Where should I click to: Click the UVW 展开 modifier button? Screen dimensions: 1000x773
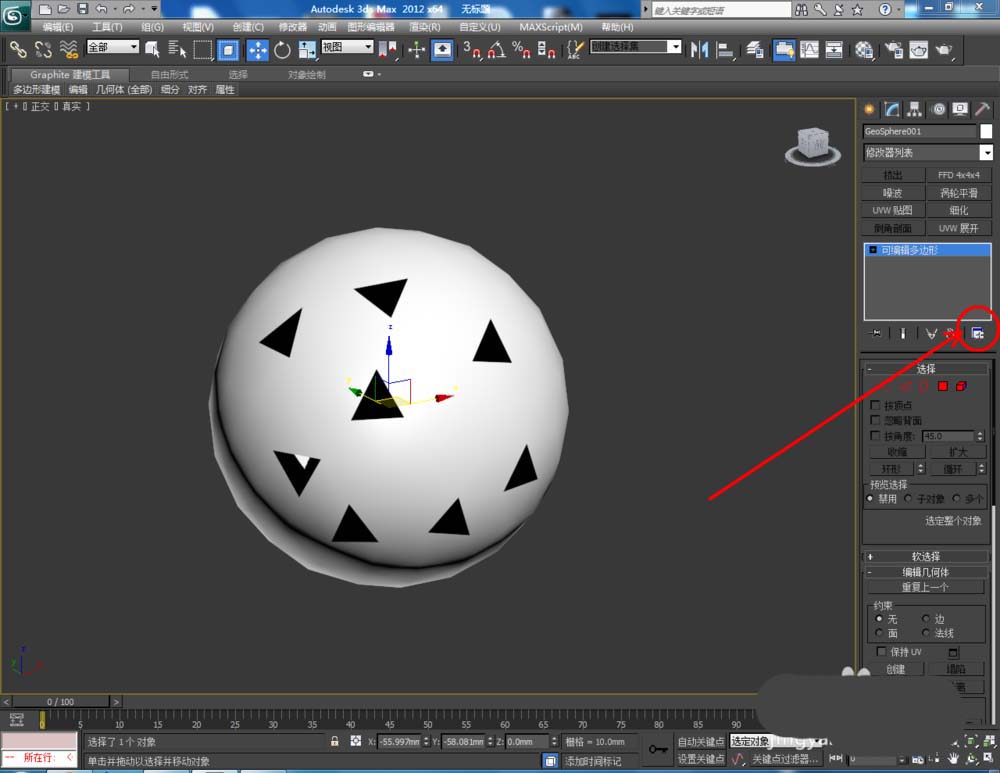(959, 228)
